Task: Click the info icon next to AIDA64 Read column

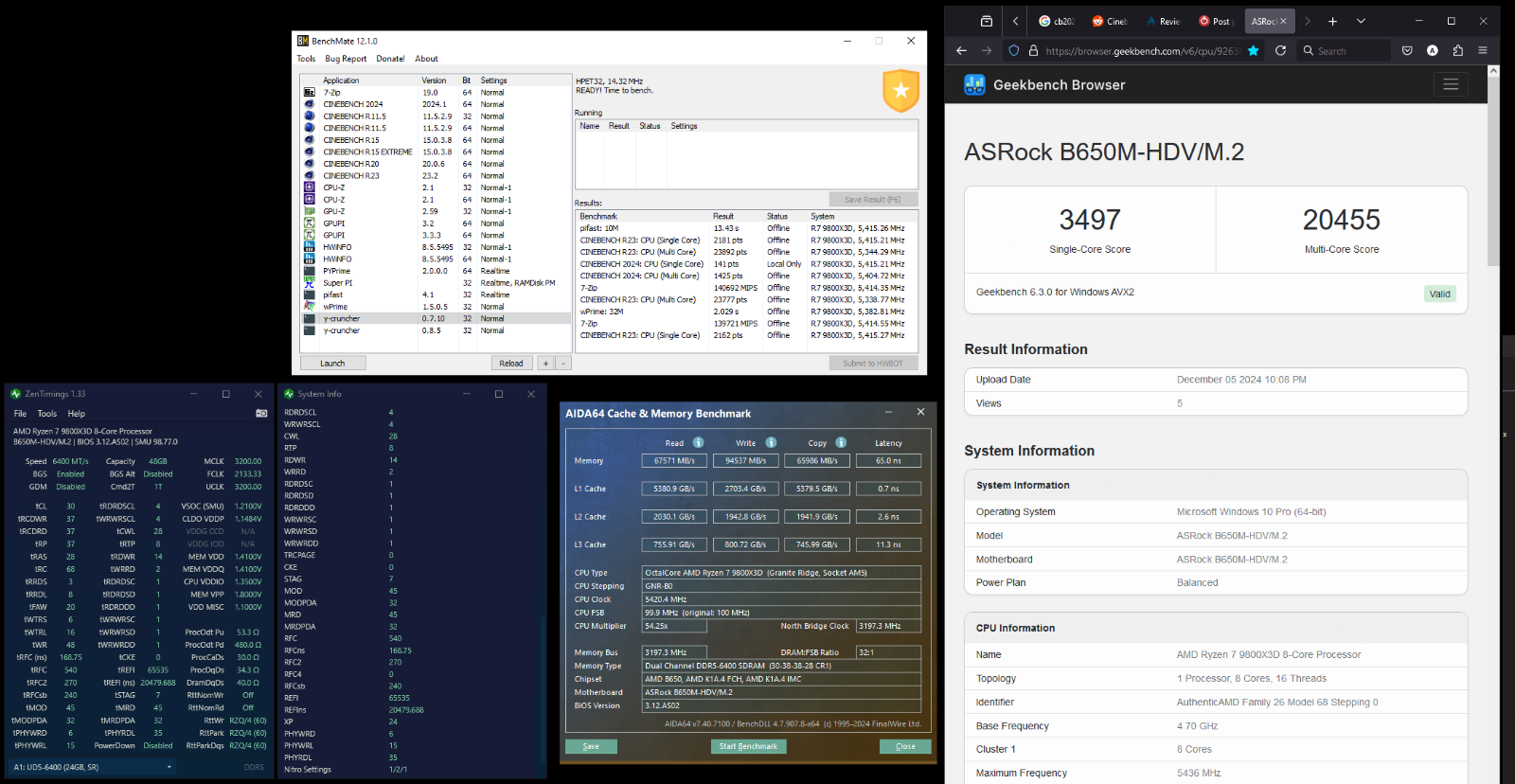Action: pos(698,443)
